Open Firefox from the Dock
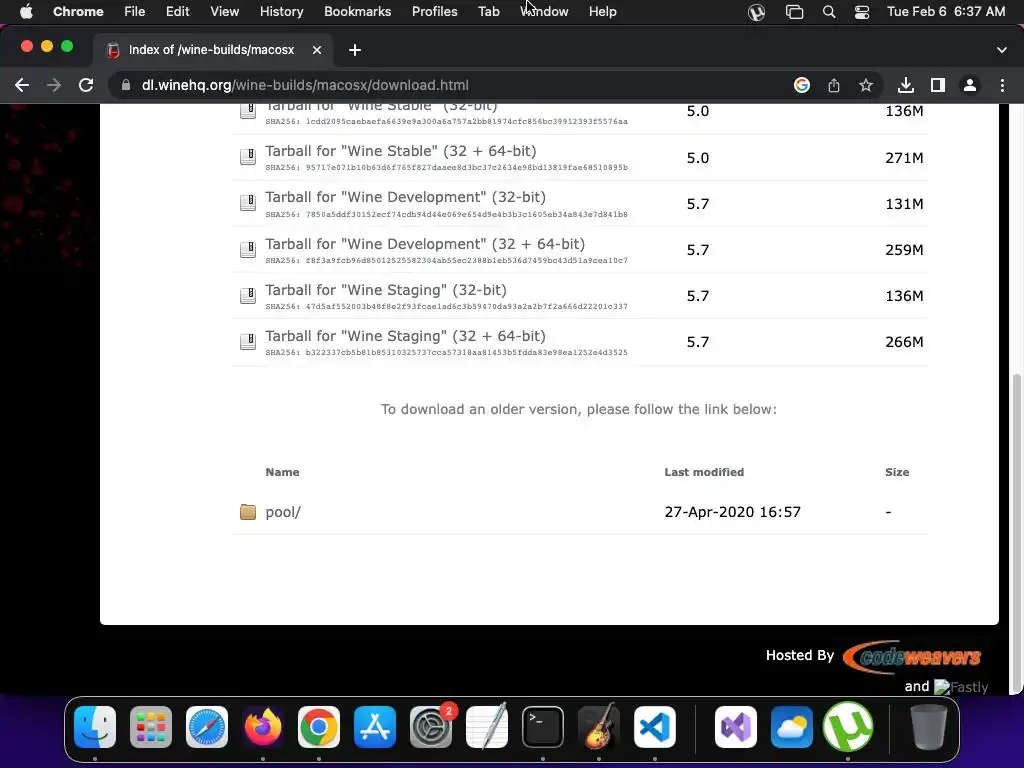Image resolution: width=1024 pixels, height=768 pixels. coord(263,727)
